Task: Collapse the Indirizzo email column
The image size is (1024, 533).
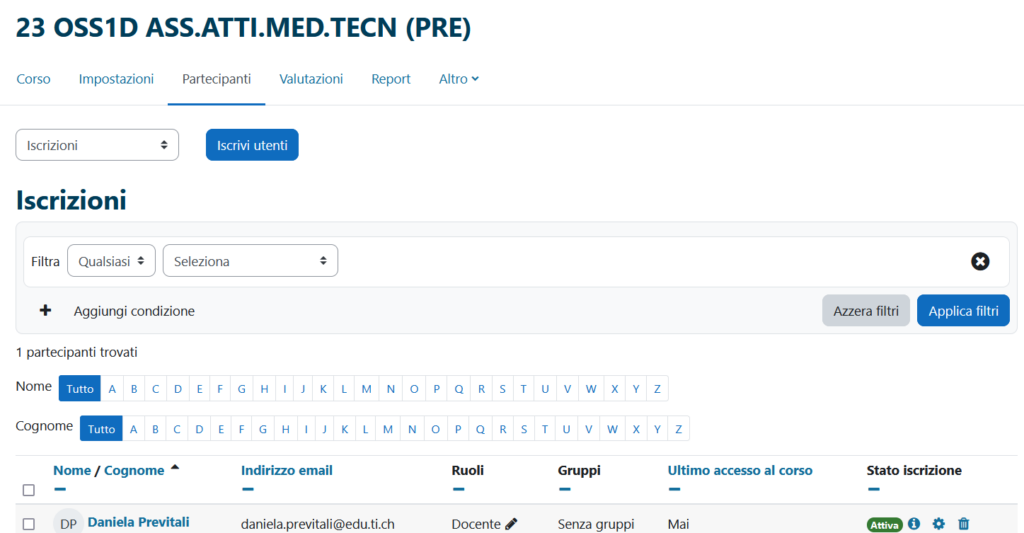Action: (x=248, y=489)
